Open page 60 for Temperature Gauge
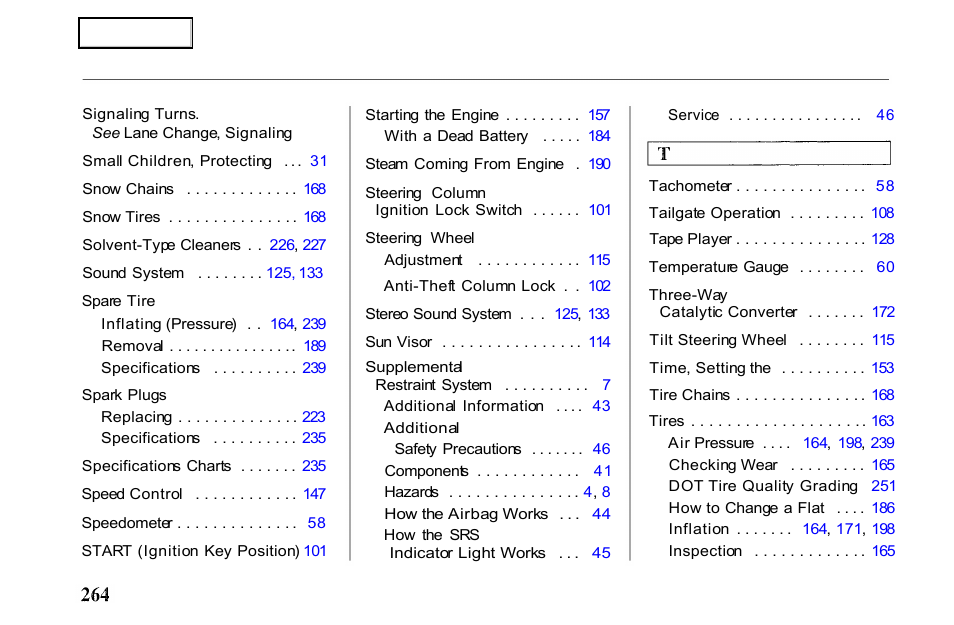Screen dimensions: 954x625 pyautogui.click(x=885, y=267)
